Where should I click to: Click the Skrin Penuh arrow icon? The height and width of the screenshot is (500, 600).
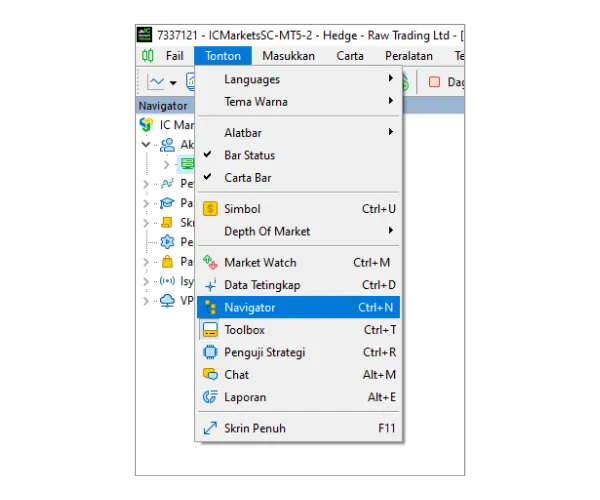click(210, 428)
